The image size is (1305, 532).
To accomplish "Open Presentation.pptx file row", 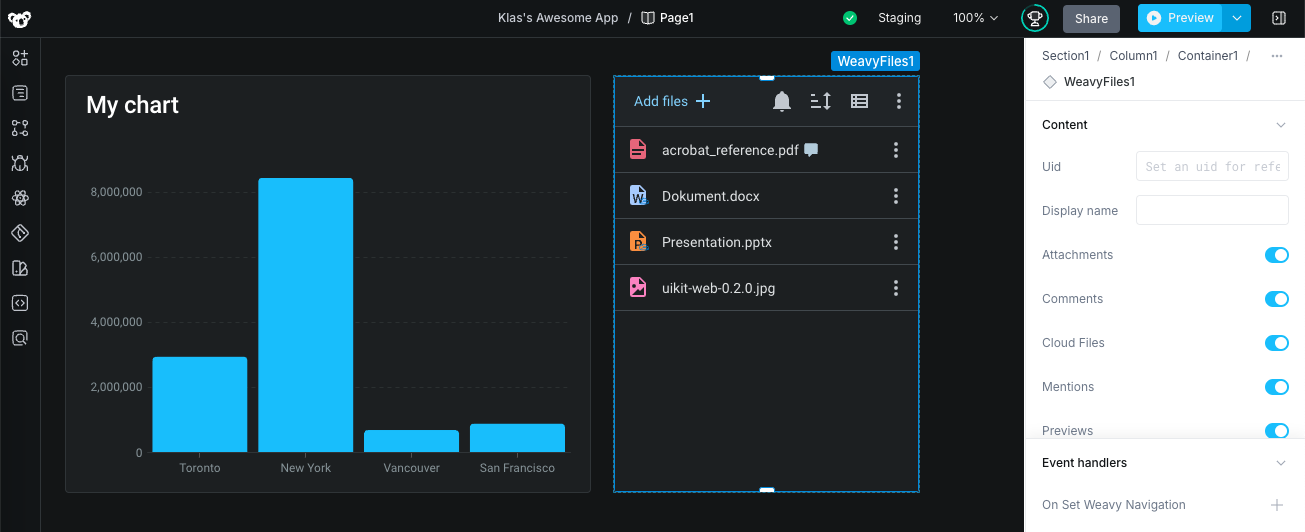I will [766, 242].
